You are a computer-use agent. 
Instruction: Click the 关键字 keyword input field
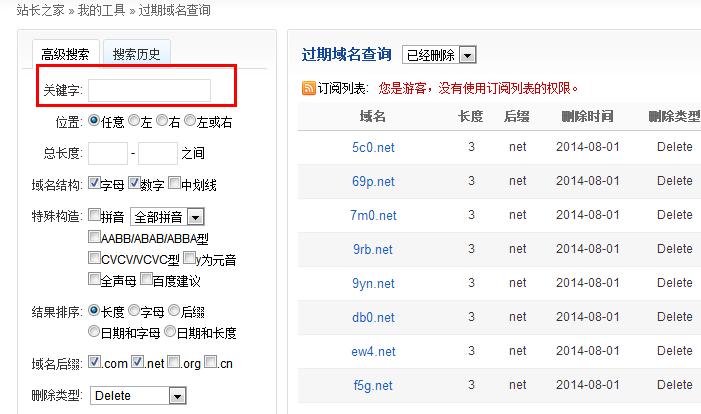point(149,90)
